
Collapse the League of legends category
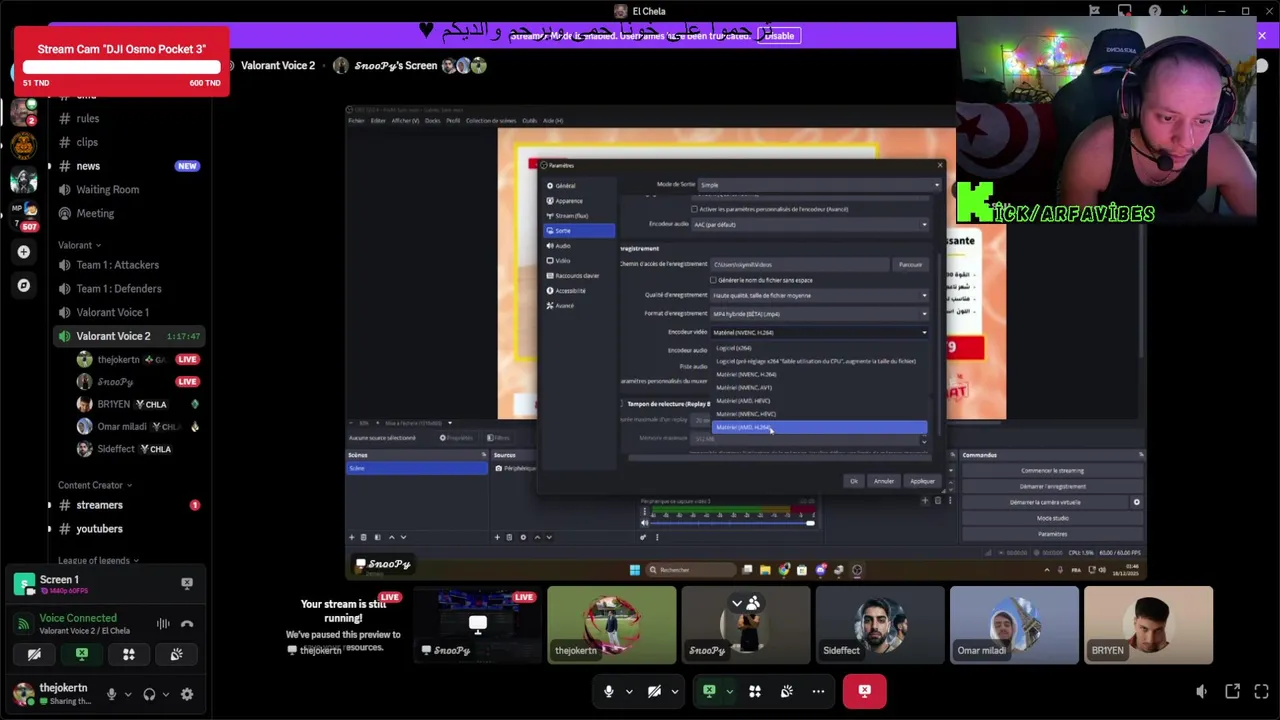[98, 561]
